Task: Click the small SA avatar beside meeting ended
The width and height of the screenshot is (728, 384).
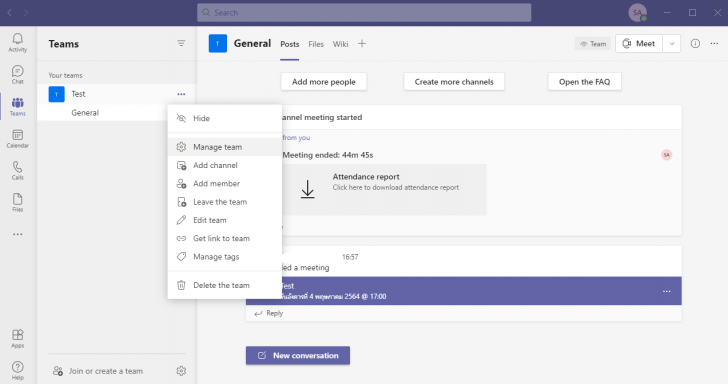Action: 667,155
